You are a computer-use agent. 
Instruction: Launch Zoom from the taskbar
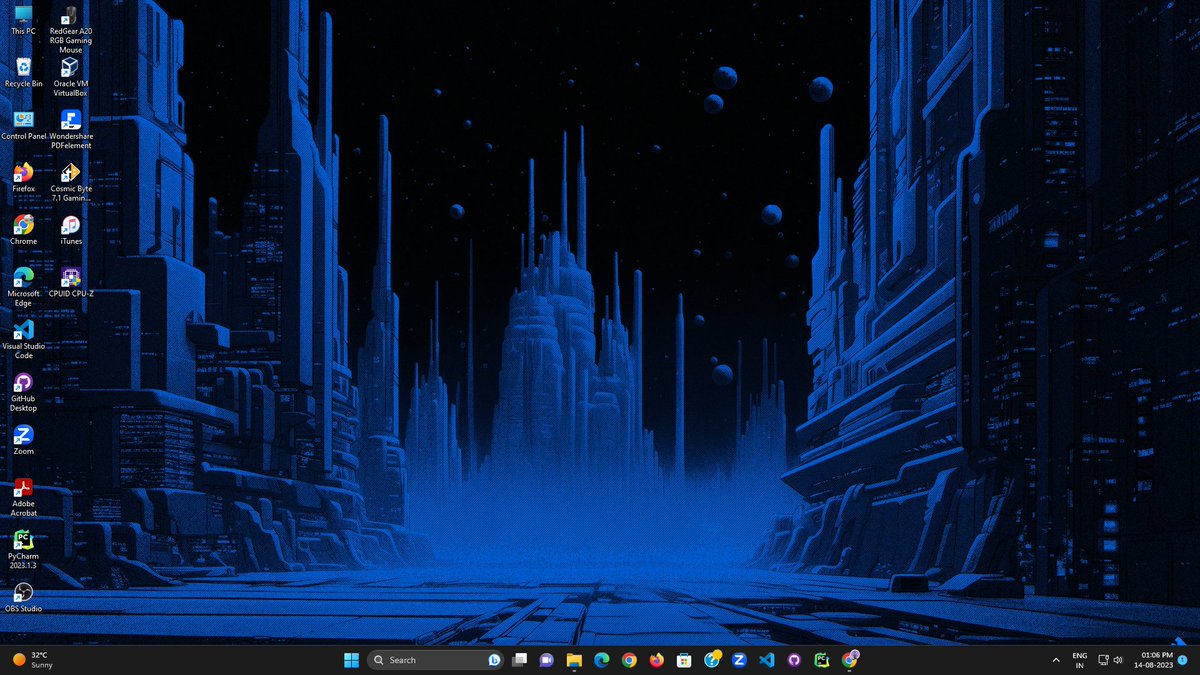point(739,660)
